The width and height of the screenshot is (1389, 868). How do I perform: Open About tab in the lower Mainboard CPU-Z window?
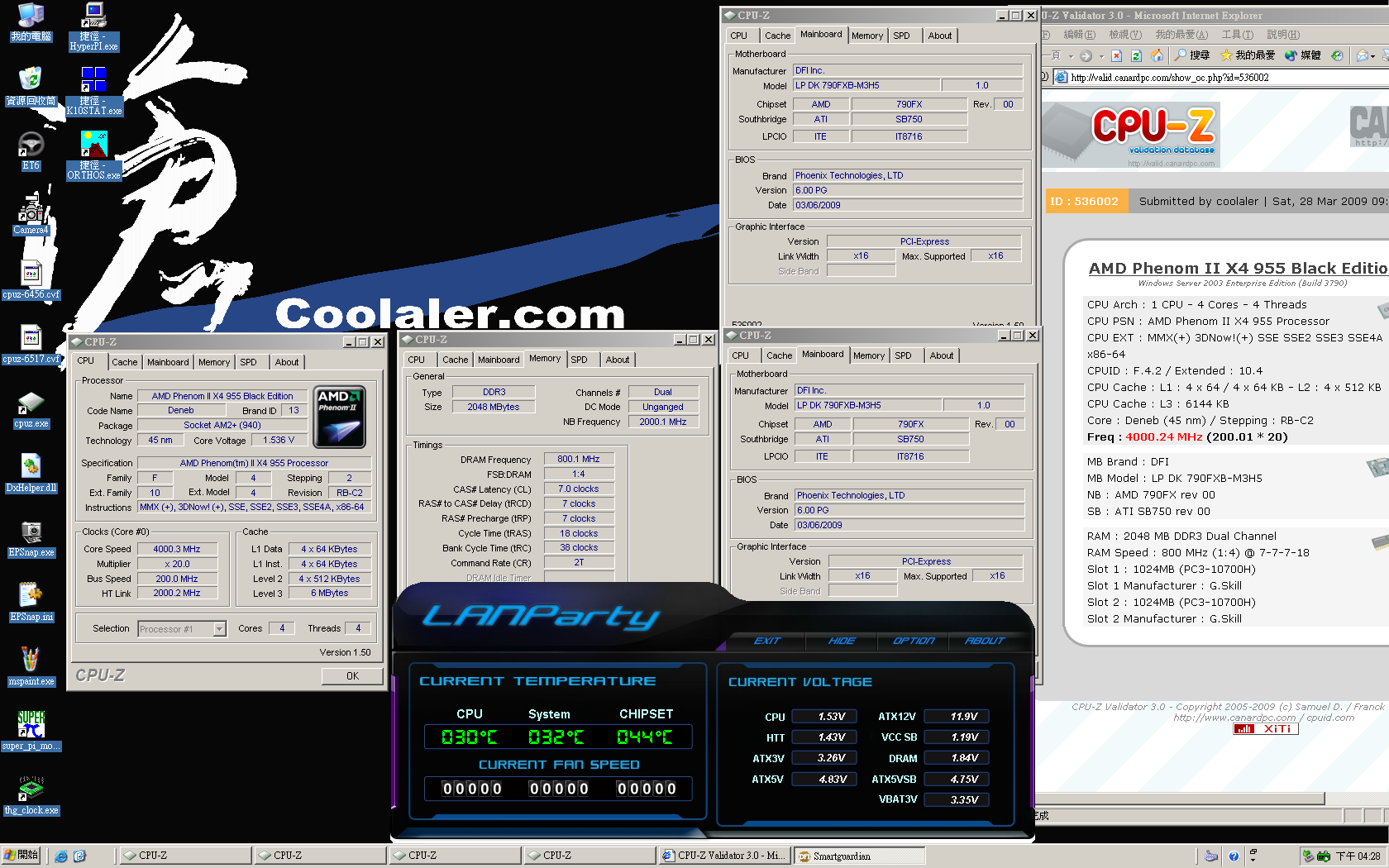[x=941, y=355]
